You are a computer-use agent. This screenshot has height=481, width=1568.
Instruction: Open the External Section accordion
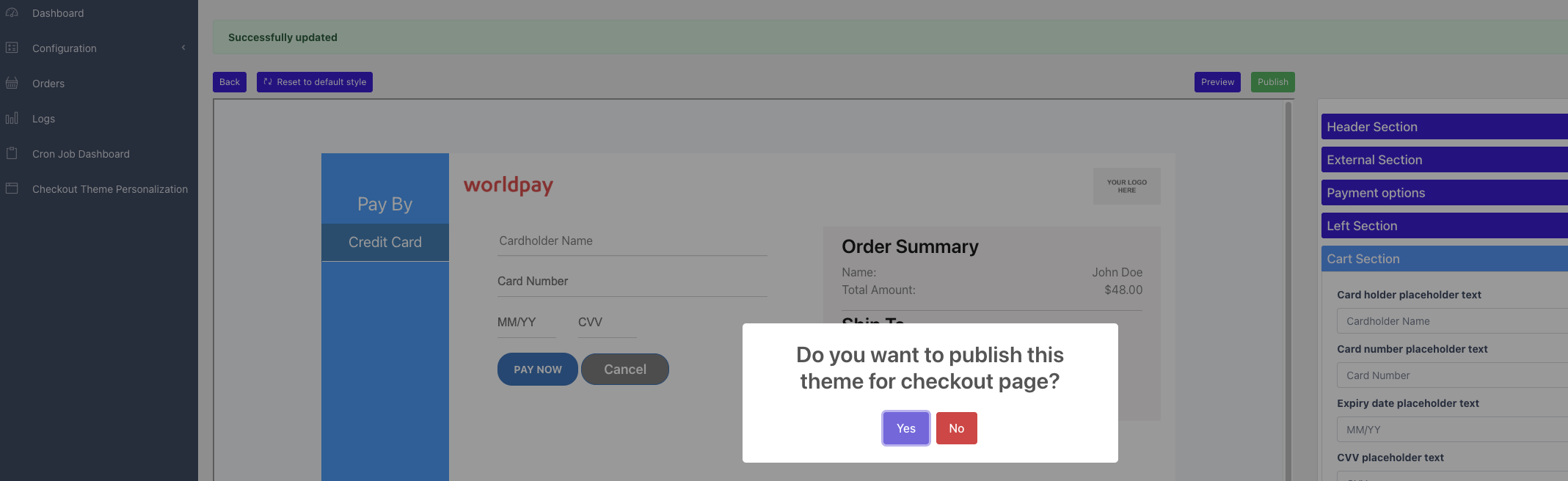coord(1443,160)
